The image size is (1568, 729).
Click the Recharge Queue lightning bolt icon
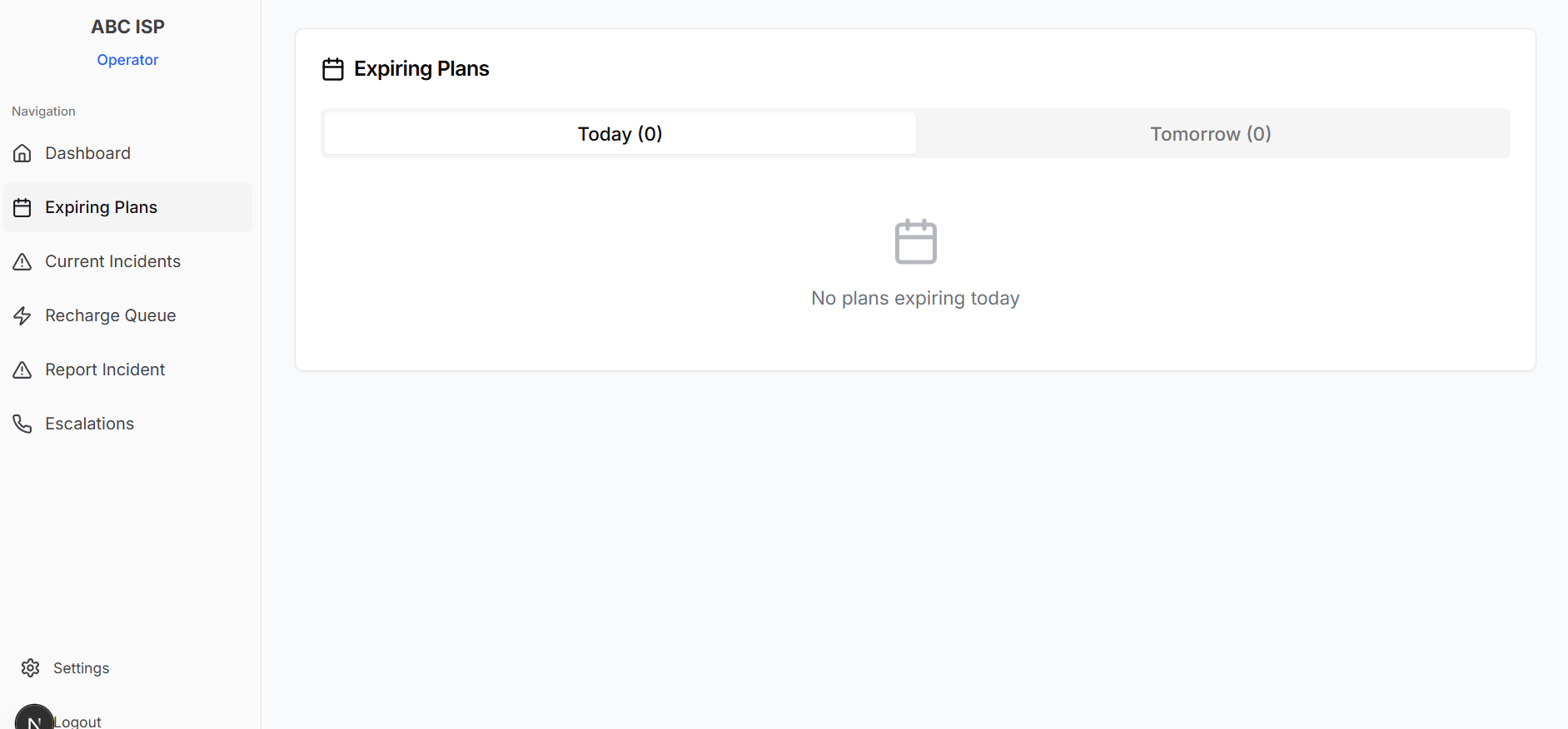tap(22, 315)
